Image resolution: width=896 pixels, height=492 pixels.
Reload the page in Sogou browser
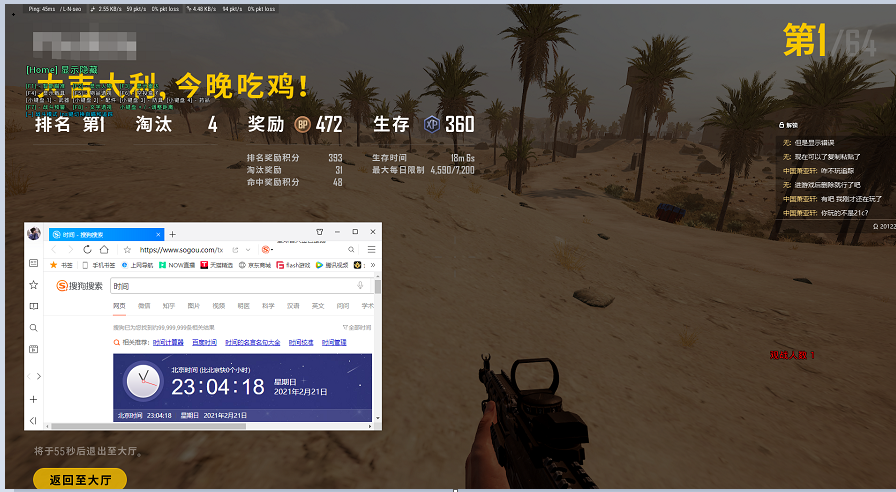(87, 250)
